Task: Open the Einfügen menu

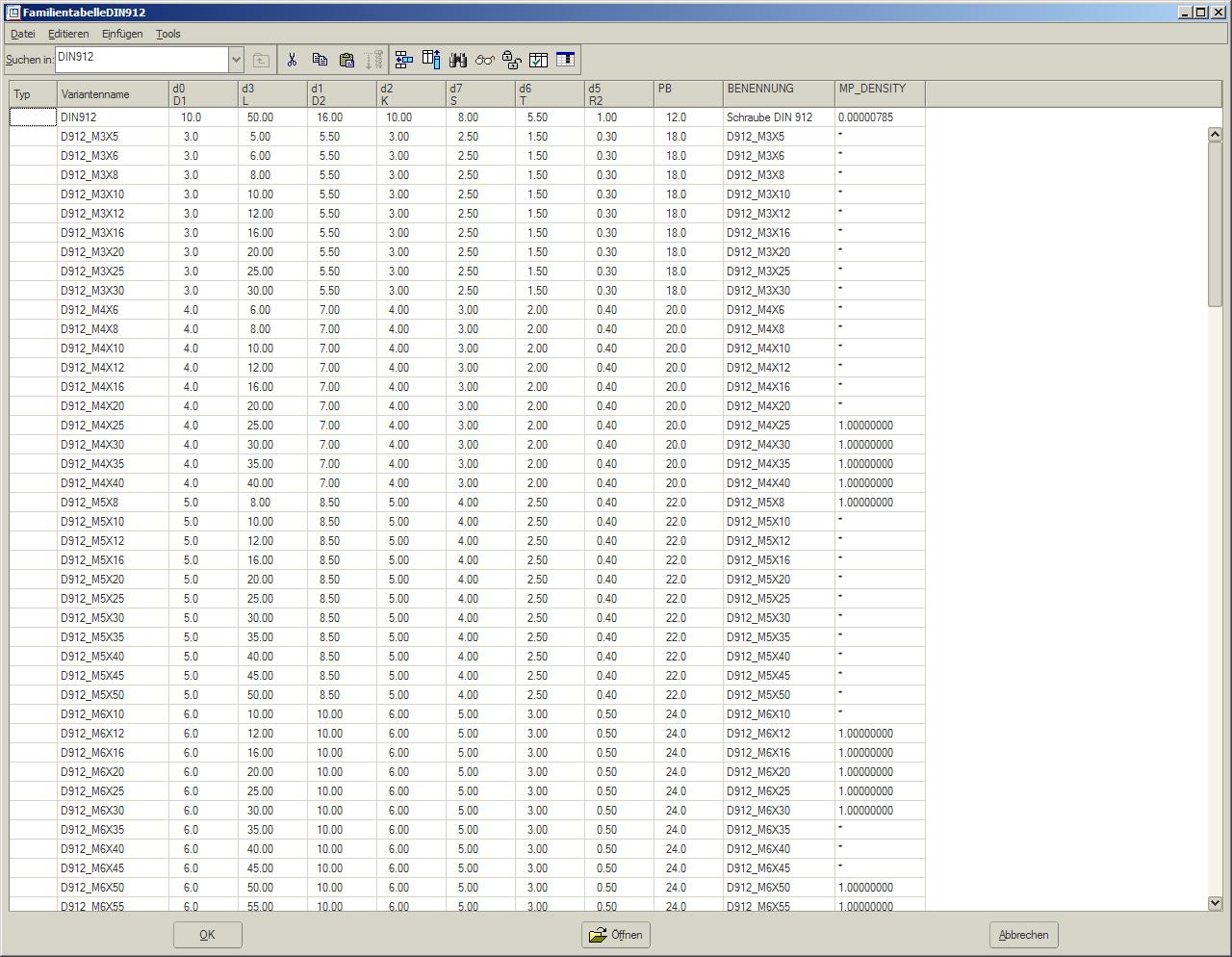Action: [x=122, y=34]
